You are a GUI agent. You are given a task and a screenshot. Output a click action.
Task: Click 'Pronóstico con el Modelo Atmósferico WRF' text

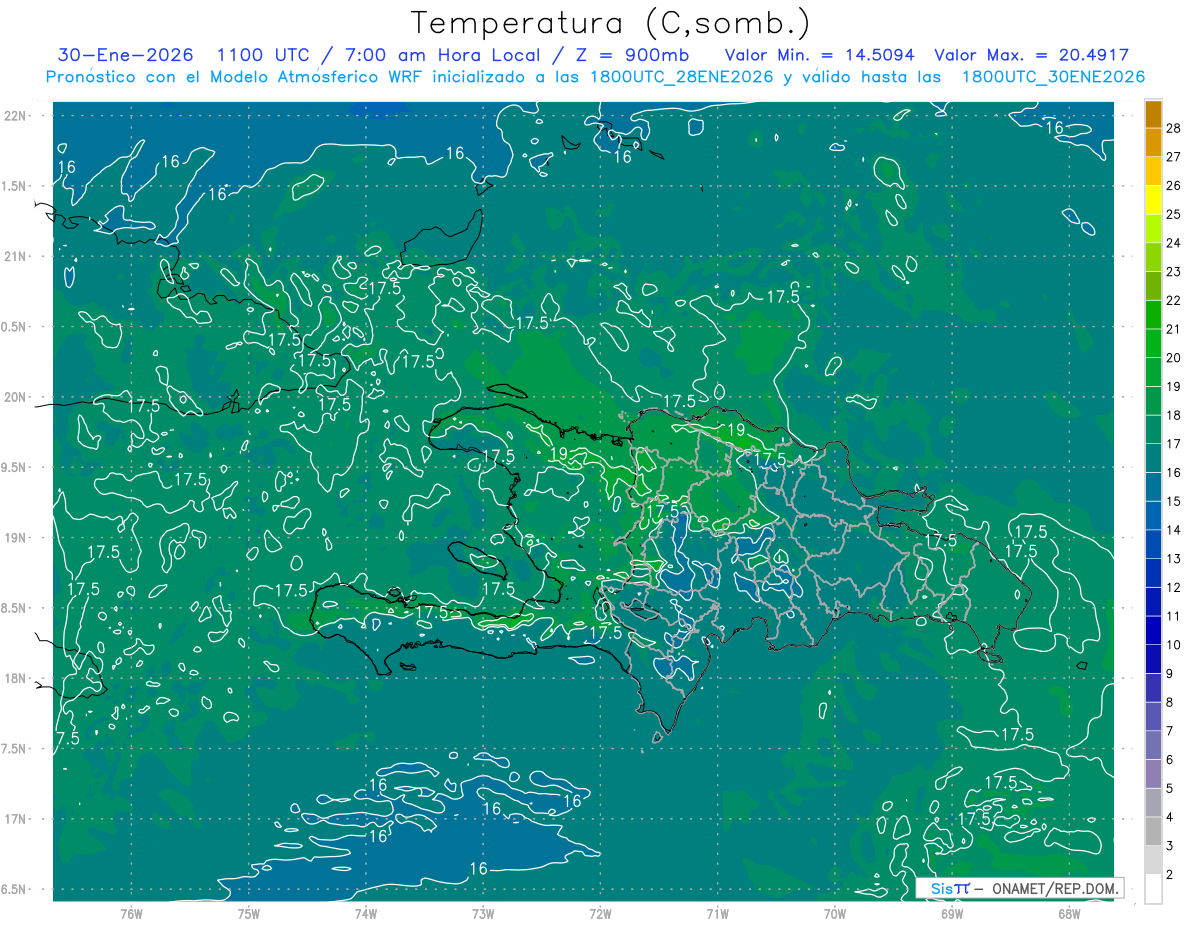click(236, 77)
